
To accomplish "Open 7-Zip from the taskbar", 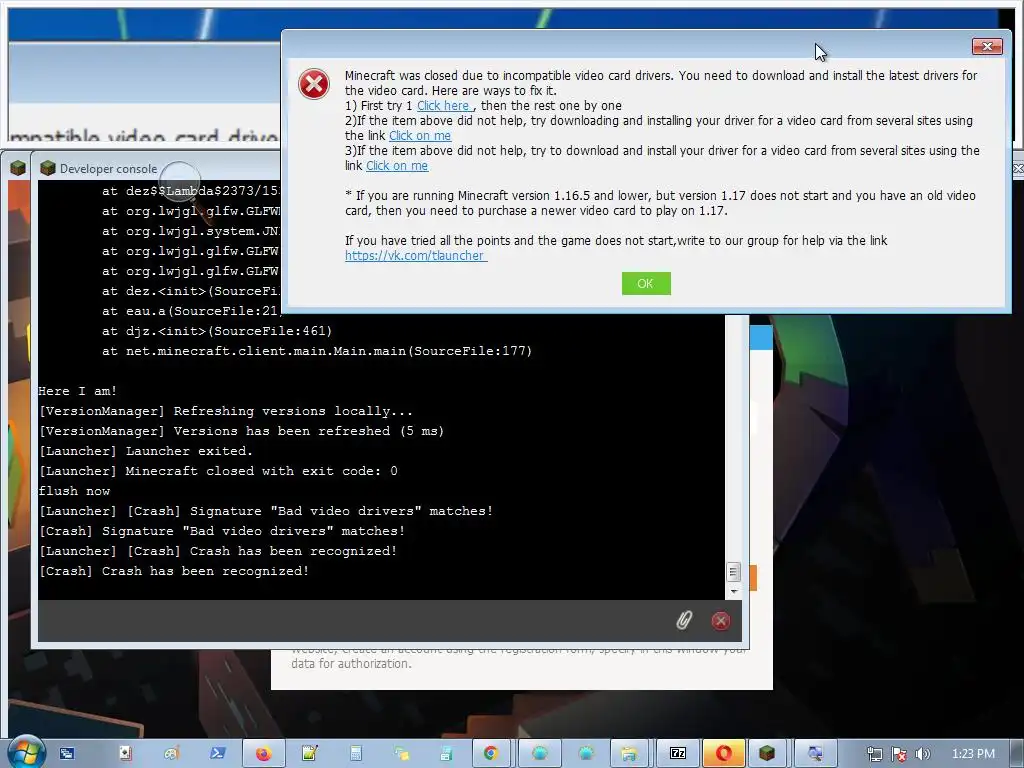I will (678, 754).
